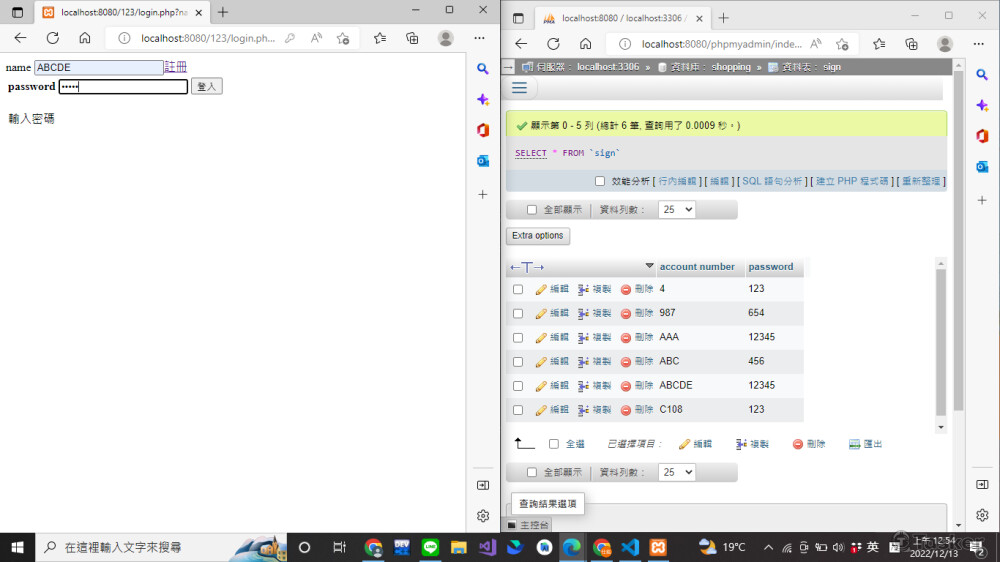Image resolution: width=1000 pixels, height=562 pixels.
Task: Click the dropdown arrow beside account number header
Action: tap(650, 266)
